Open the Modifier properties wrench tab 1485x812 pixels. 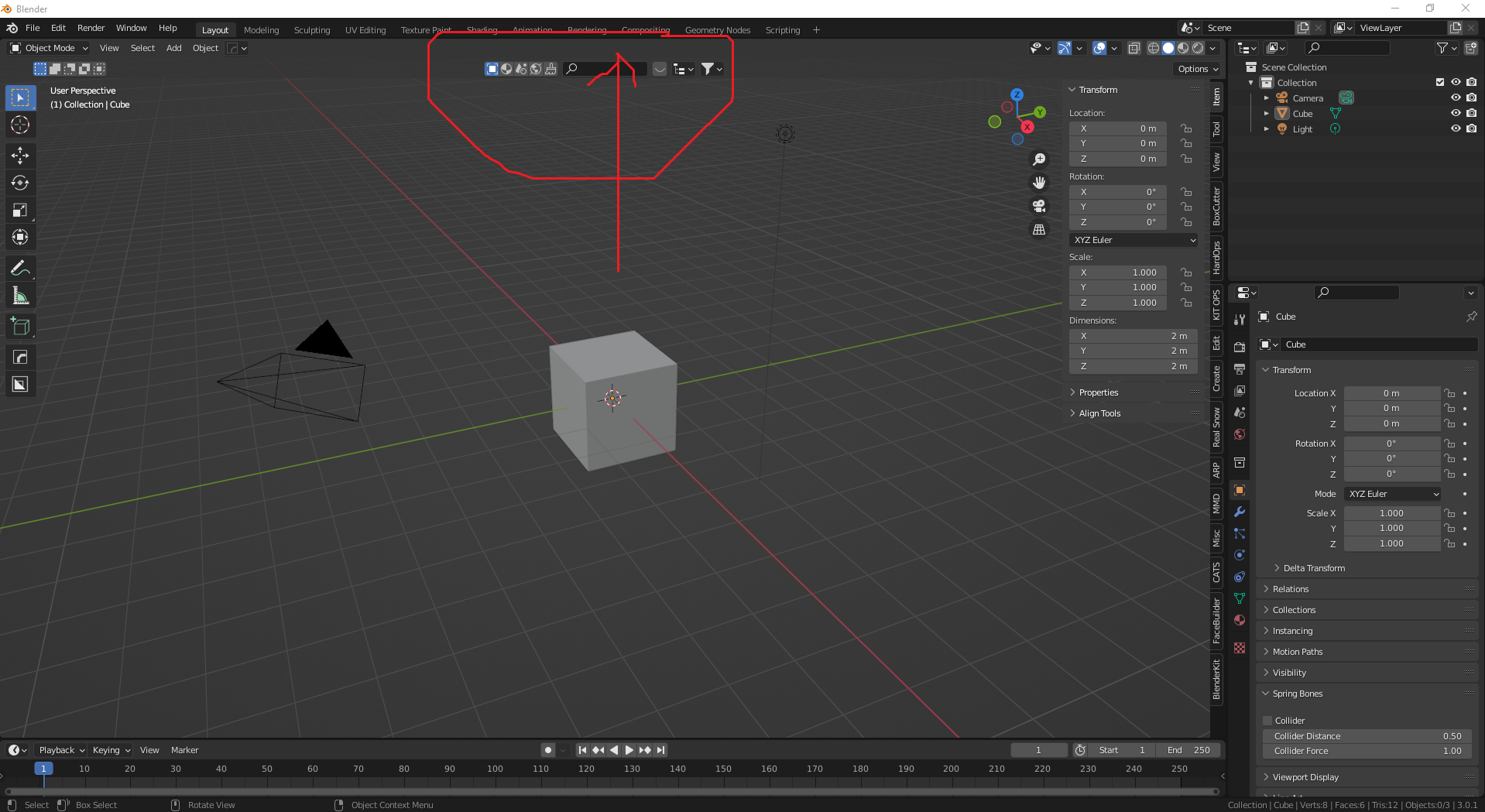tap(1239, 512)
